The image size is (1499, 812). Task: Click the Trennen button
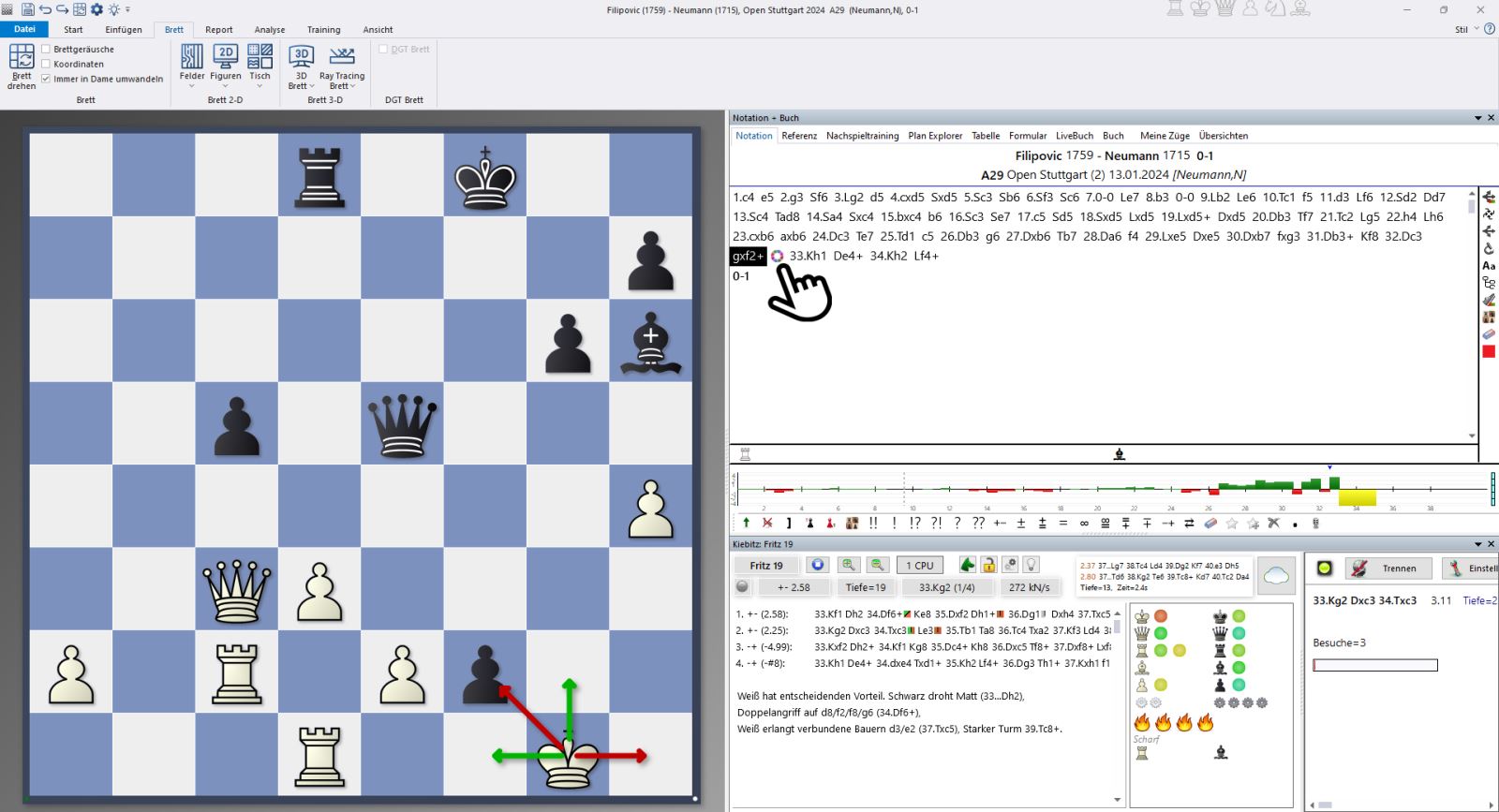1388,568
